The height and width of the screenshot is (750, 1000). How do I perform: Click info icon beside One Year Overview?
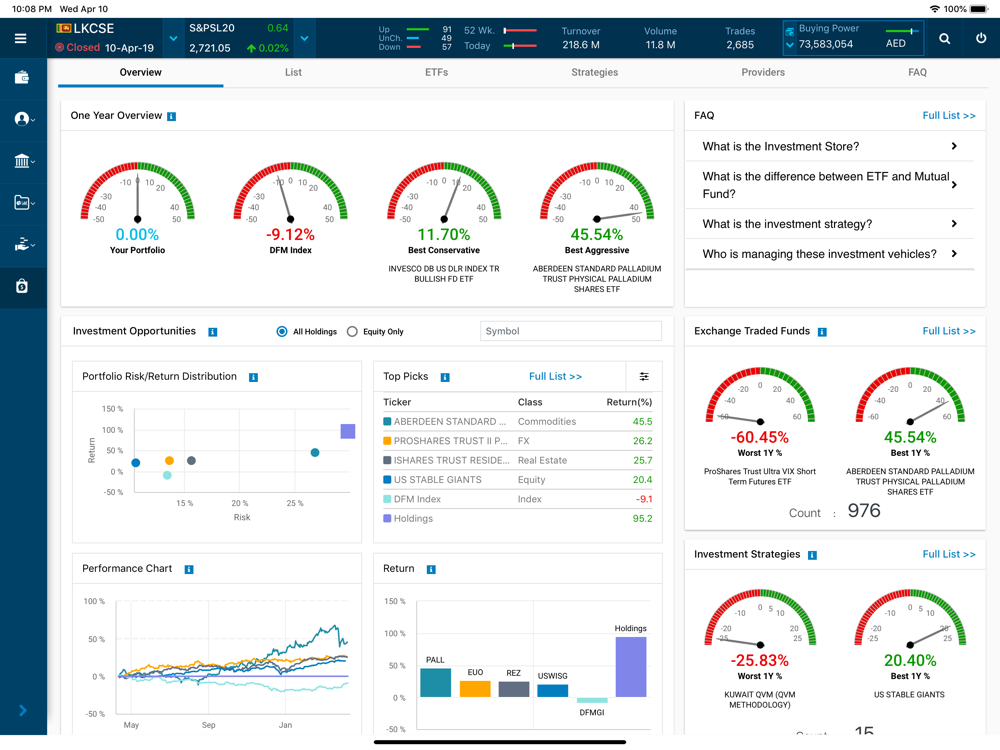pos(171,117)
